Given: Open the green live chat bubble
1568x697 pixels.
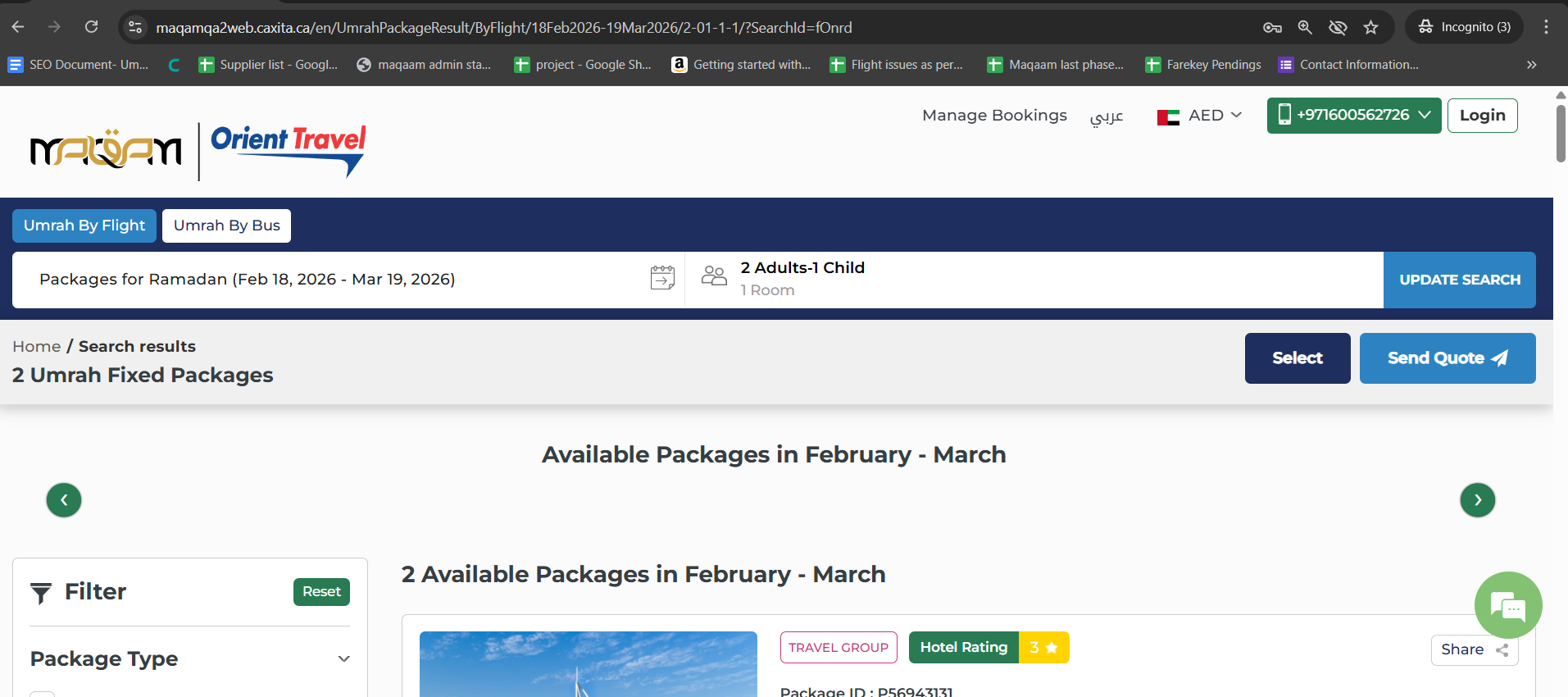Looking at the screenshot, I should [1507, 605].
